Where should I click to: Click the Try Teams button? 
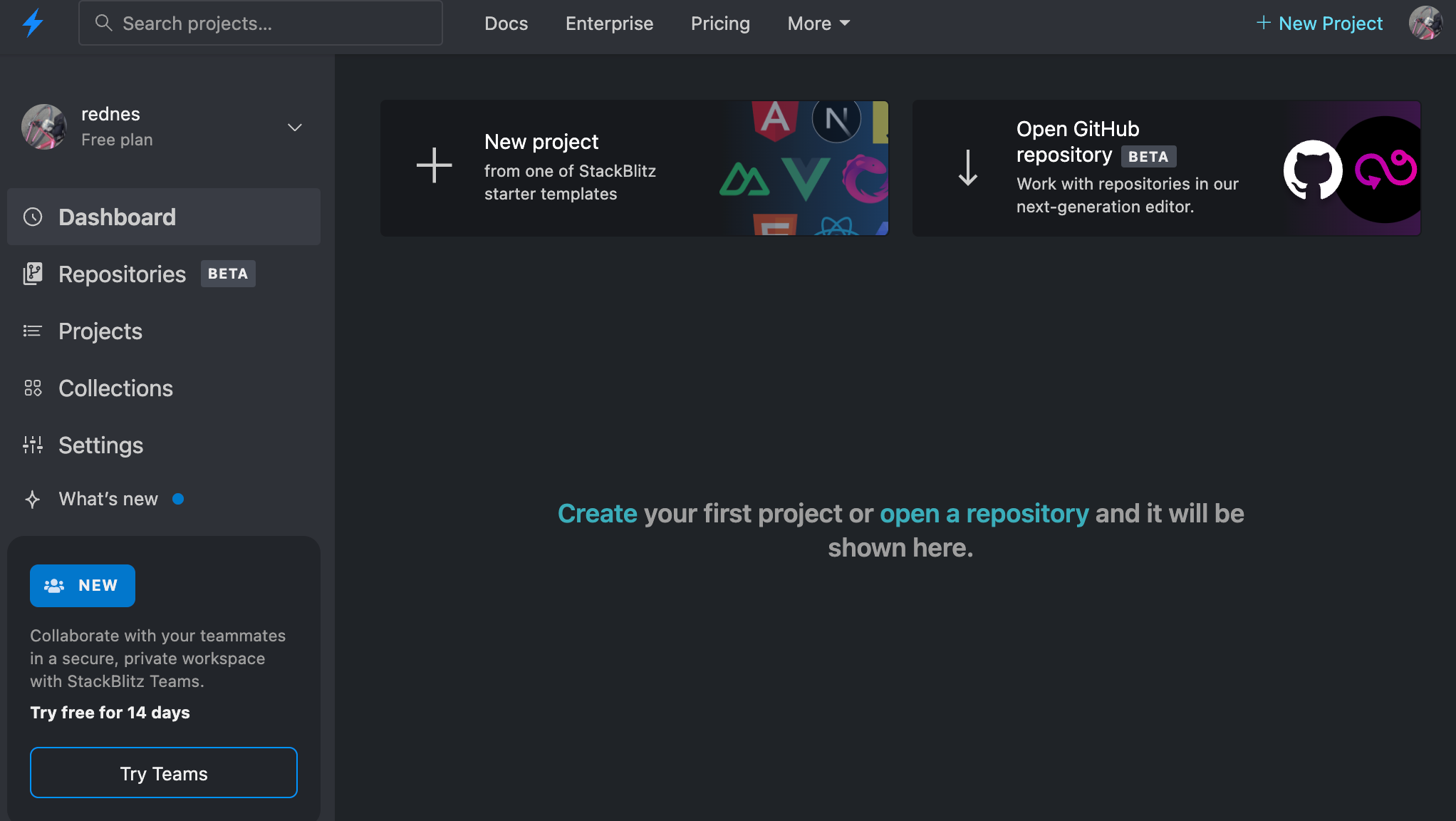pyautogui.click(x=164, y=773)
